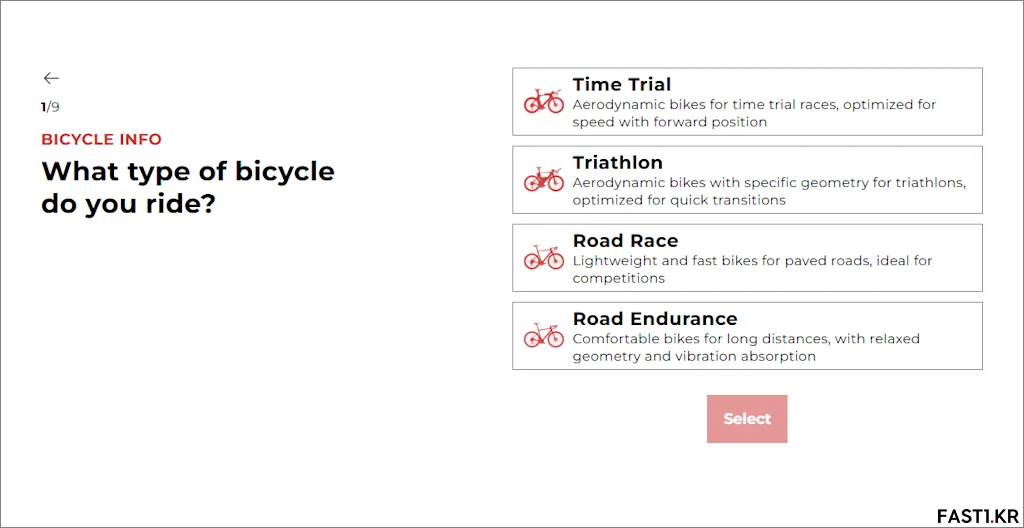Click the Road Endurance bike icon
The width and height of the screenshot is (1024, 528).
coord(543,335)
